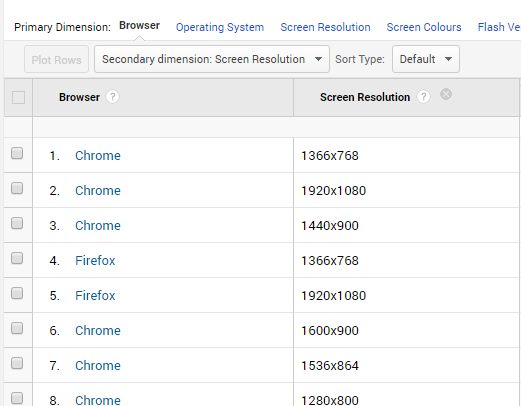
Task: Open Firefox link in row 5
Action: coord(95,296)
